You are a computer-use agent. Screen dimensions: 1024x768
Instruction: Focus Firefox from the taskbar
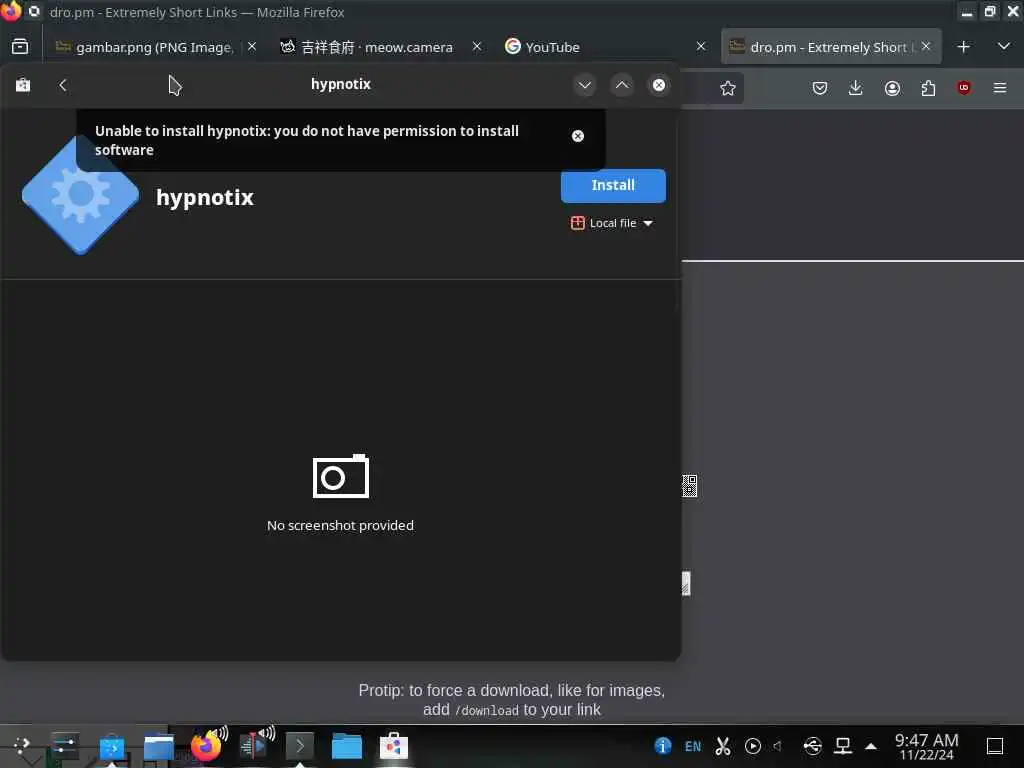[206, 746]
